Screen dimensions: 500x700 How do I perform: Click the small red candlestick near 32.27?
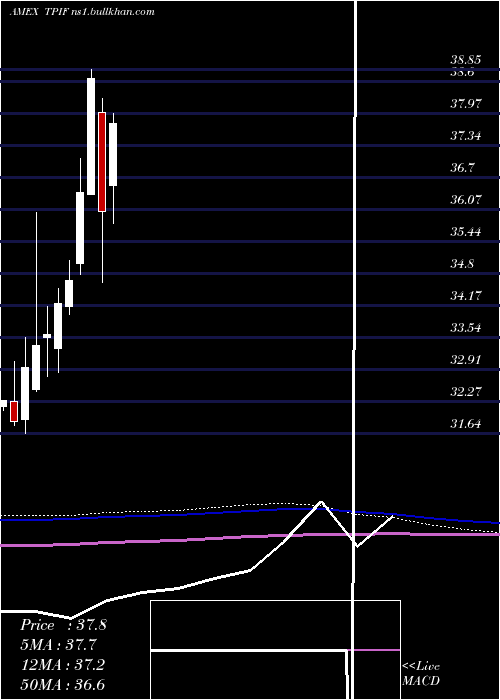coord(14,411)
